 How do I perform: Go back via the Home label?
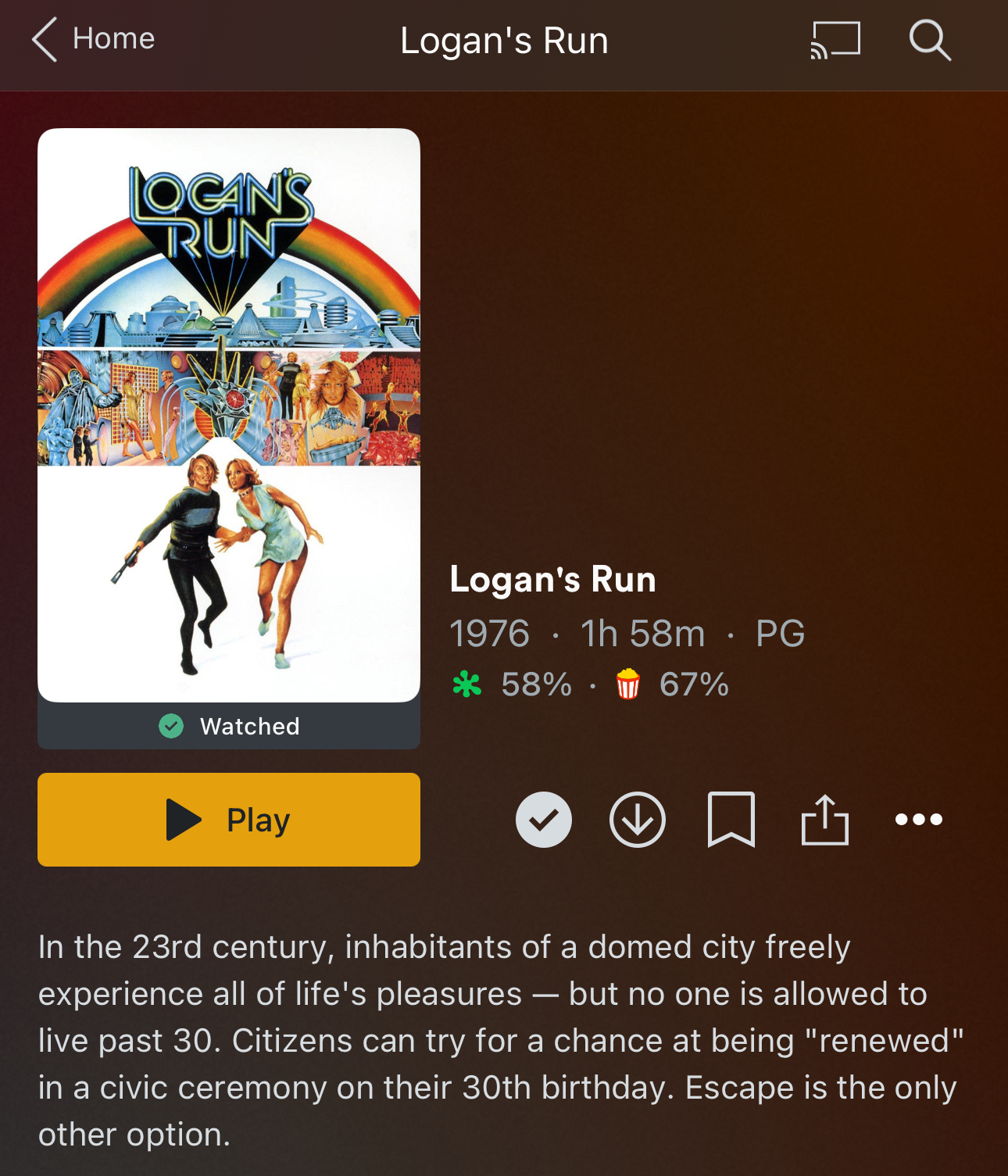pyautogui.click(x=114, y=38)
